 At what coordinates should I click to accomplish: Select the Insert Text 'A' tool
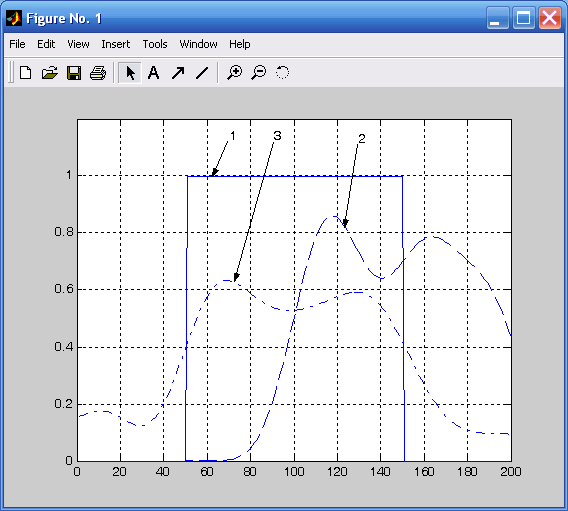coord(154,73)
